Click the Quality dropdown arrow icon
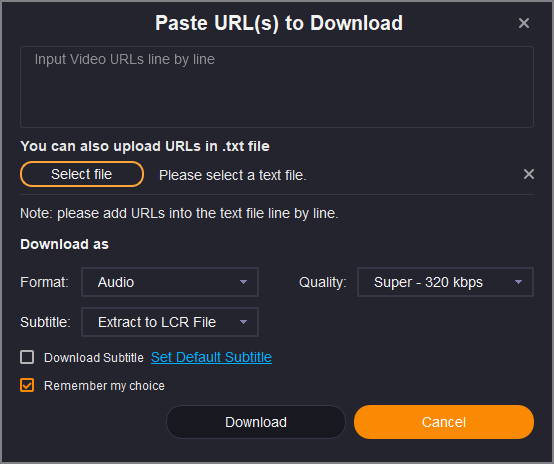The image size is (554, 464). point(518,282)
